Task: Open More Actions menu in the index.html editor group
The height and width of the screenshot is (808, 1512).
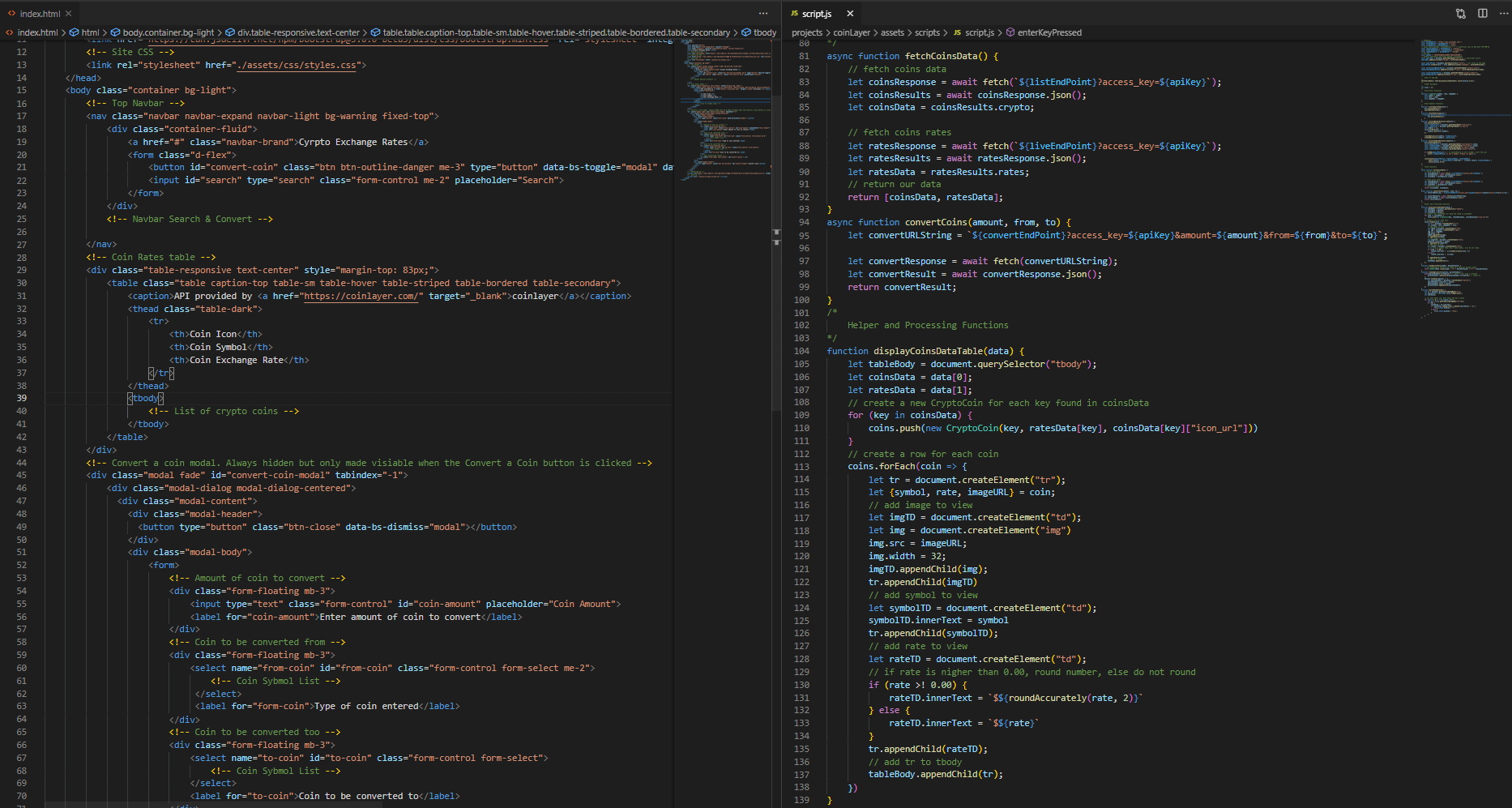Action: (763, 14)
